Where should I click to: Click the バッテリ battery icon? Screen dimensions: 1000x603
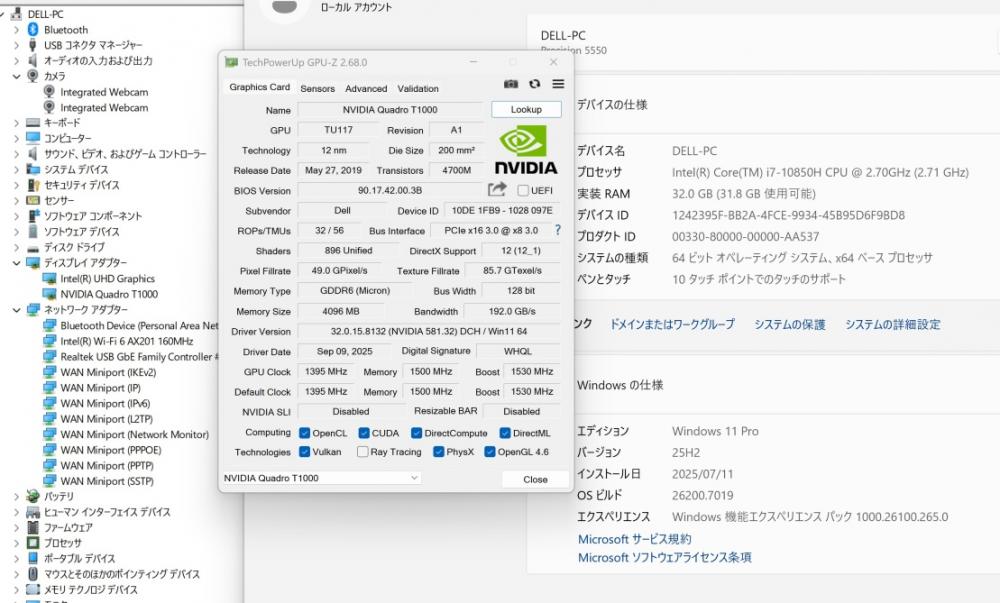tap(33, 496)
